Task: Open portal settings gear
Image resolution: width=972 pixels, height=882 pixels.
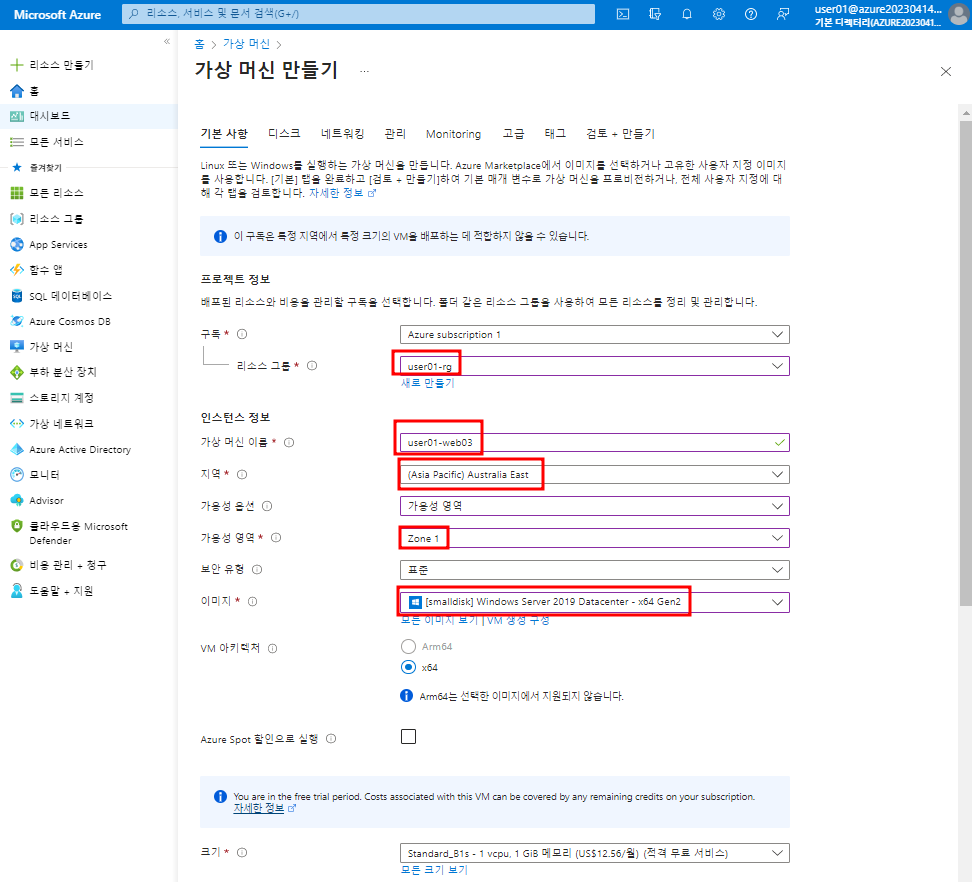Action: pos(718,14)
